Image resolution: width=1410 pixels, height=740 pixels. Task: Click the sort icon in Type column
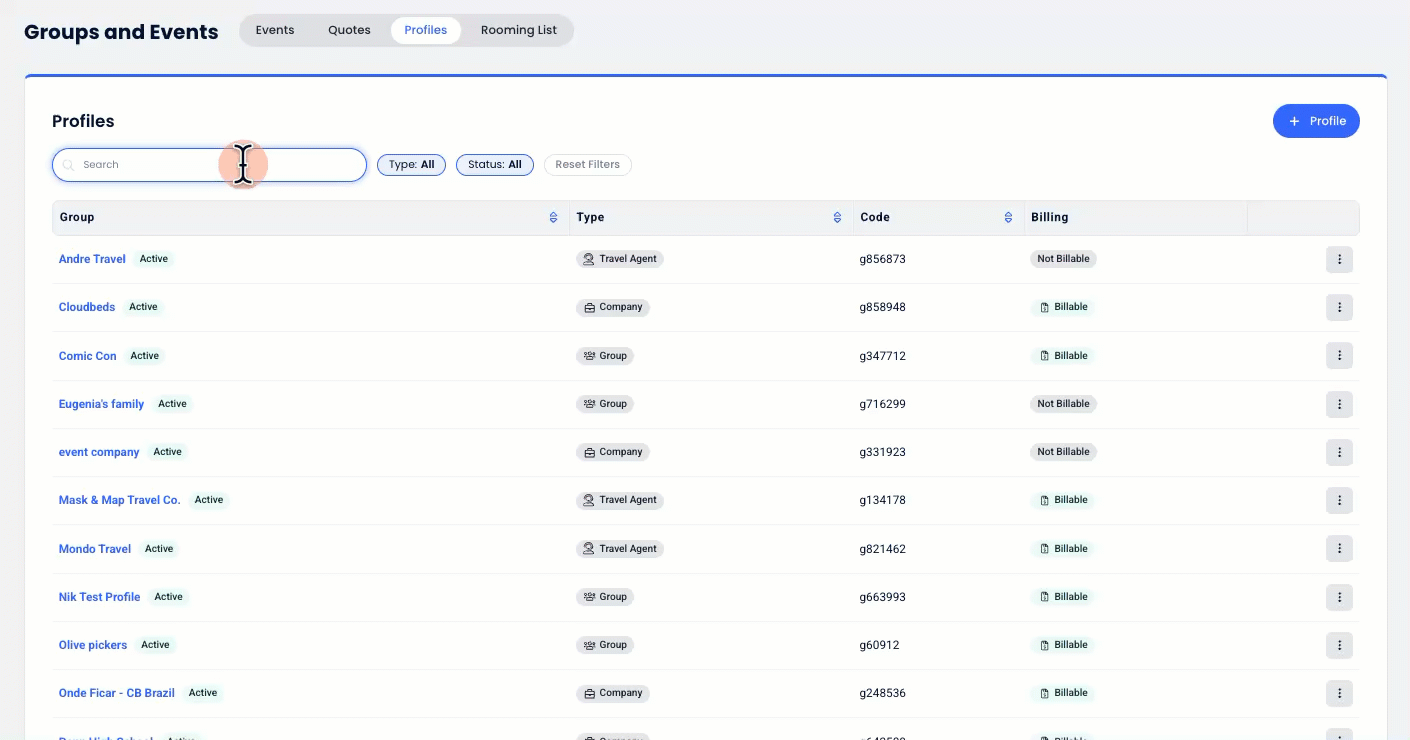[x=837, y=218]
